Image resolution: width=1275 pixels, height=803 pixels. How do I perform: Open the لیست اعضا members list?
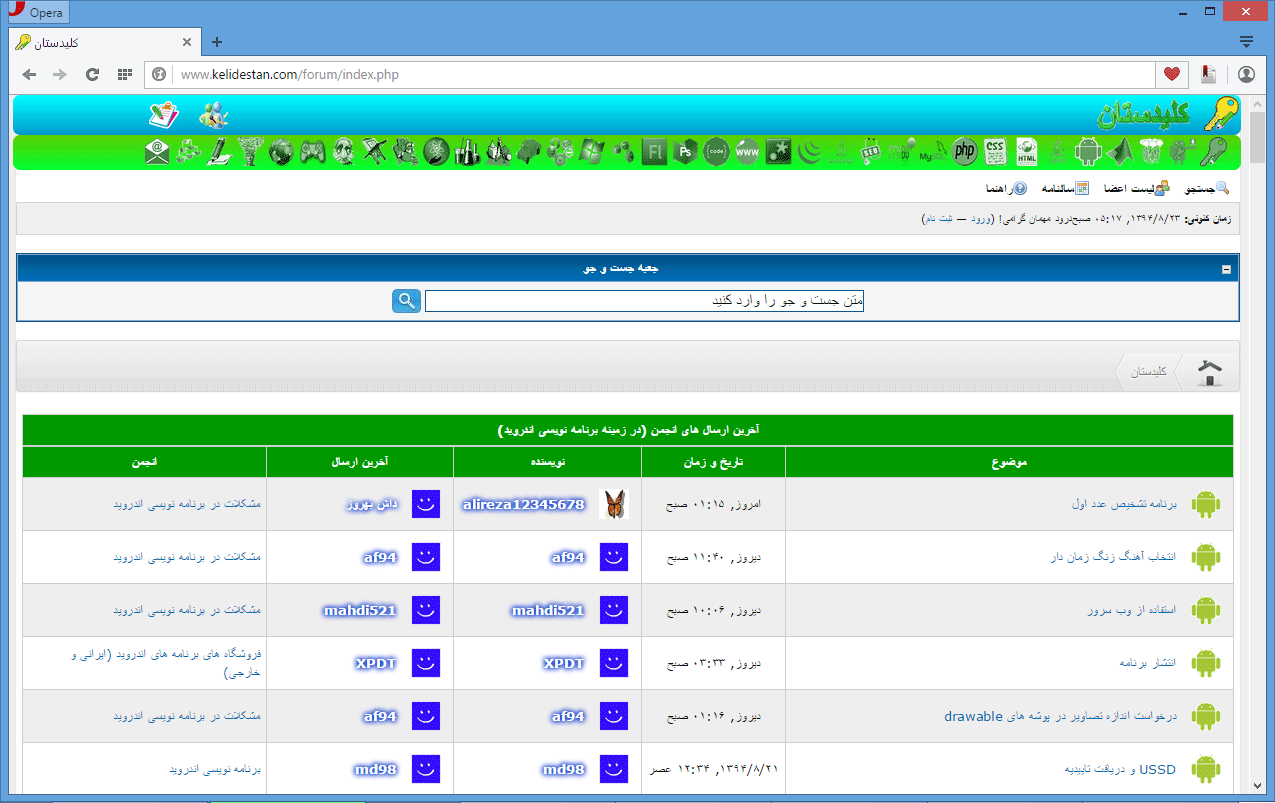pos(1137,189)
